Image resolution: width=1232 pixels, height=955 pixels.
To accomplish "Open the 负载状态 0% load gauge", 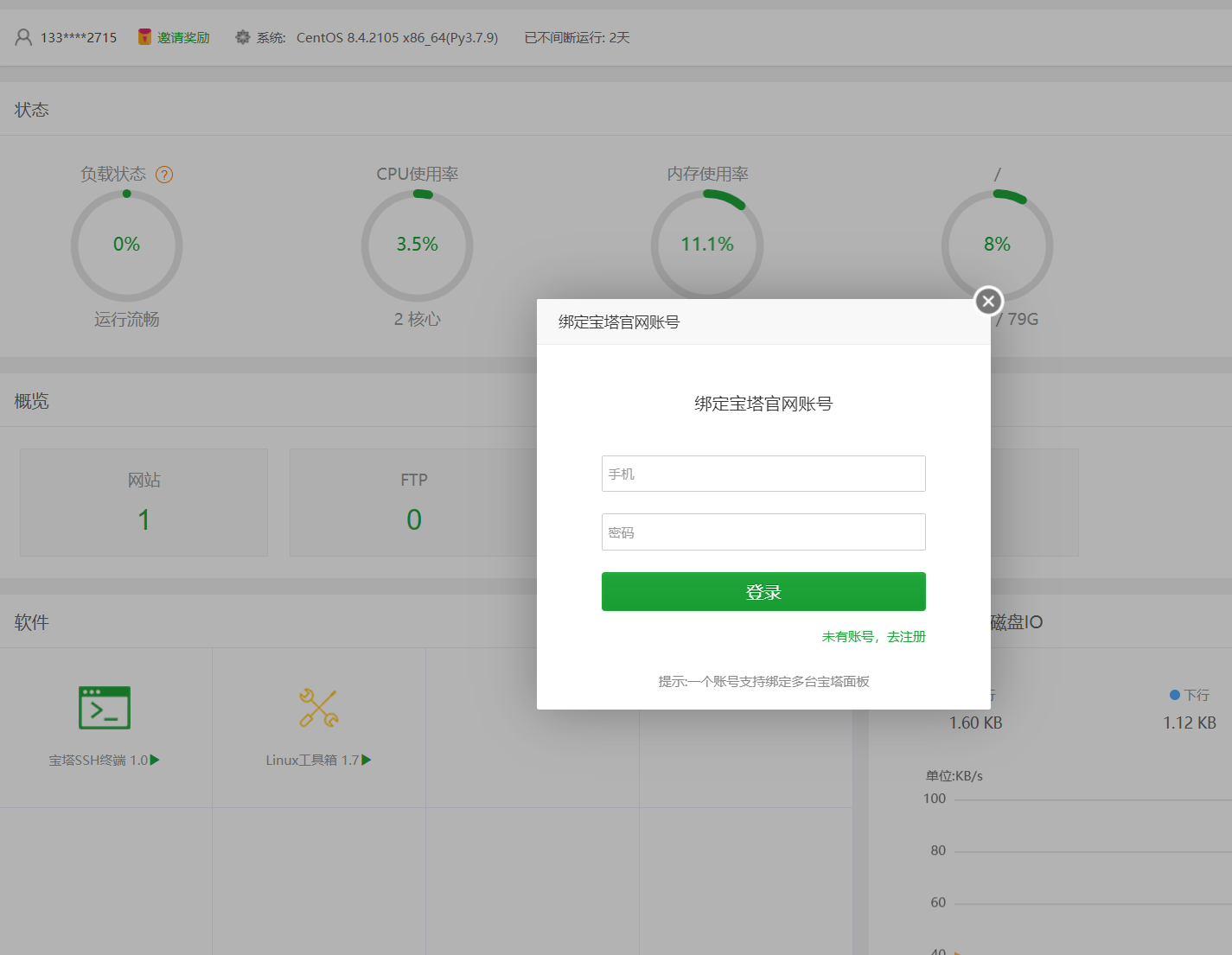I will pyautogui.click(x=126, y=245).
